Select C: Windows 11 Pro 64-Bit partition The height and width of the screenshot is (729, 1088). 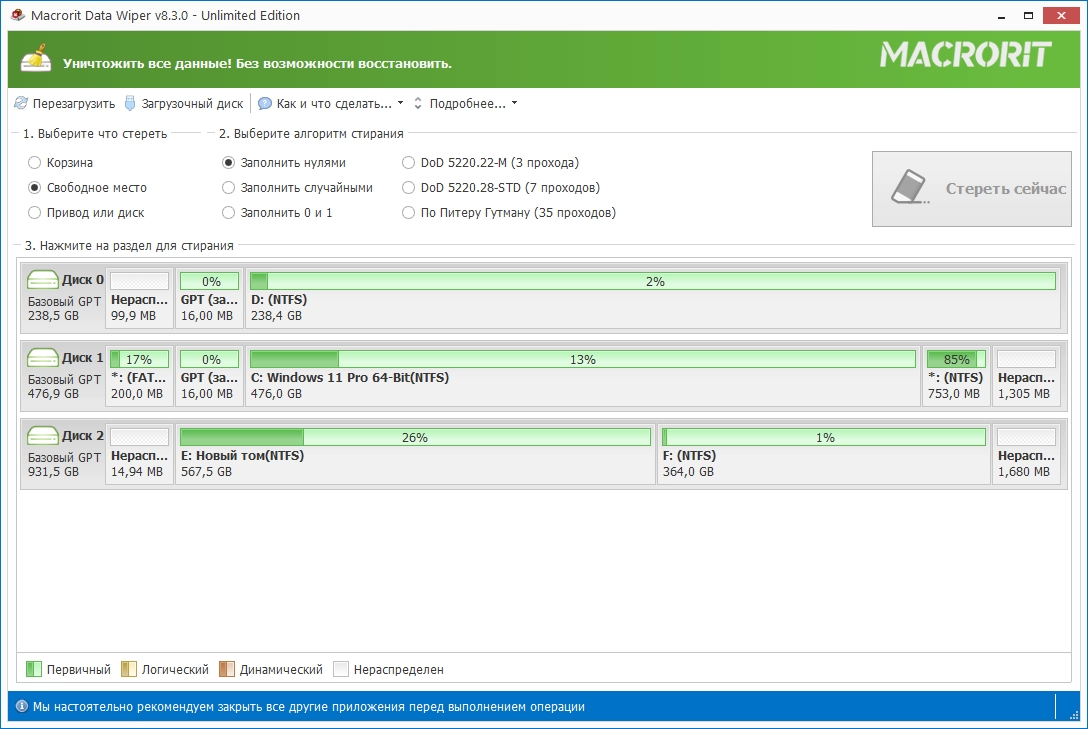coord(583,375)
